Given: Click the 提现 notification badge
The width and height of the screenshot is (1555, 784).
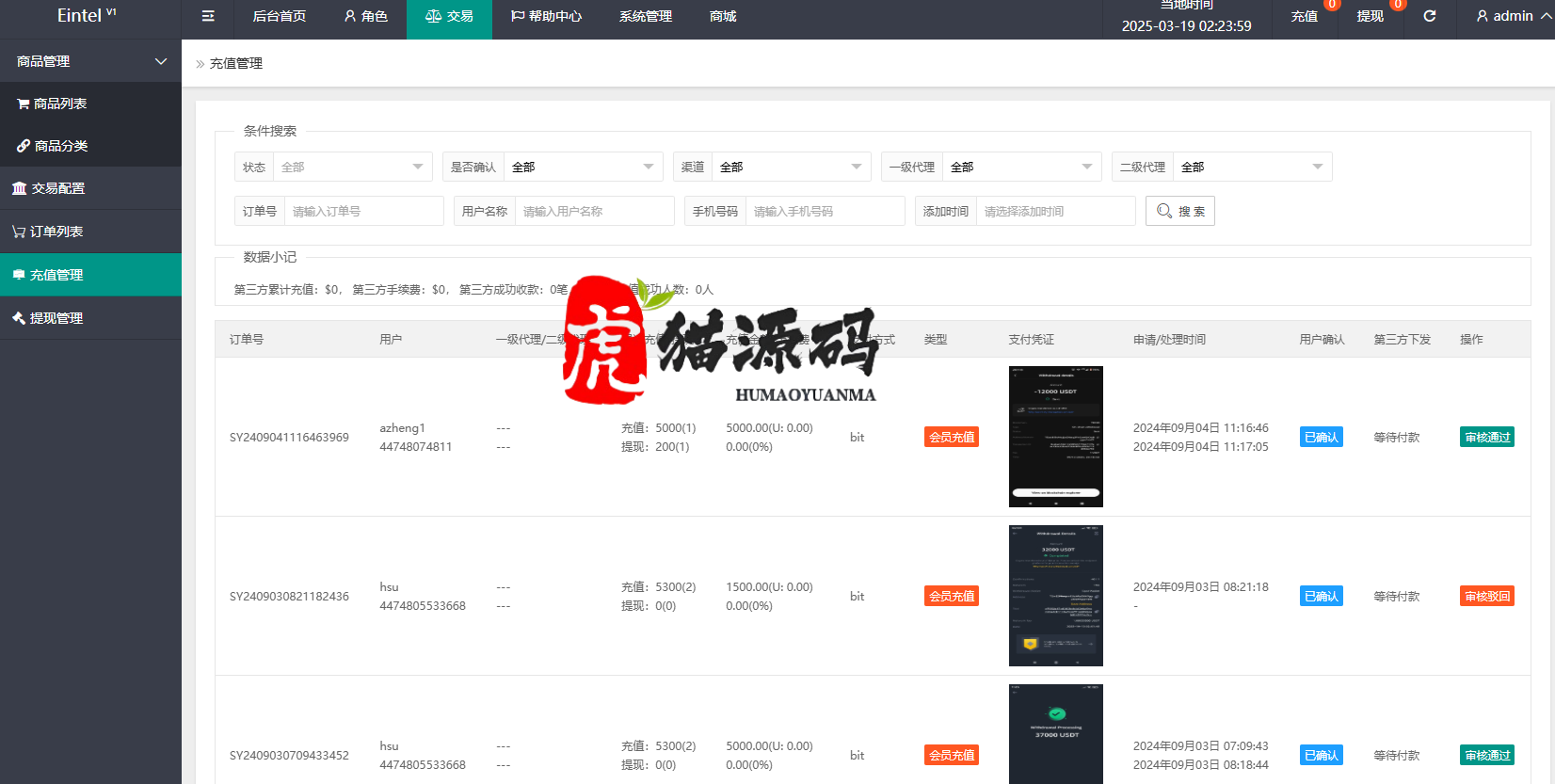Looking at the screenshot, I should click(x=1398, y=5).
